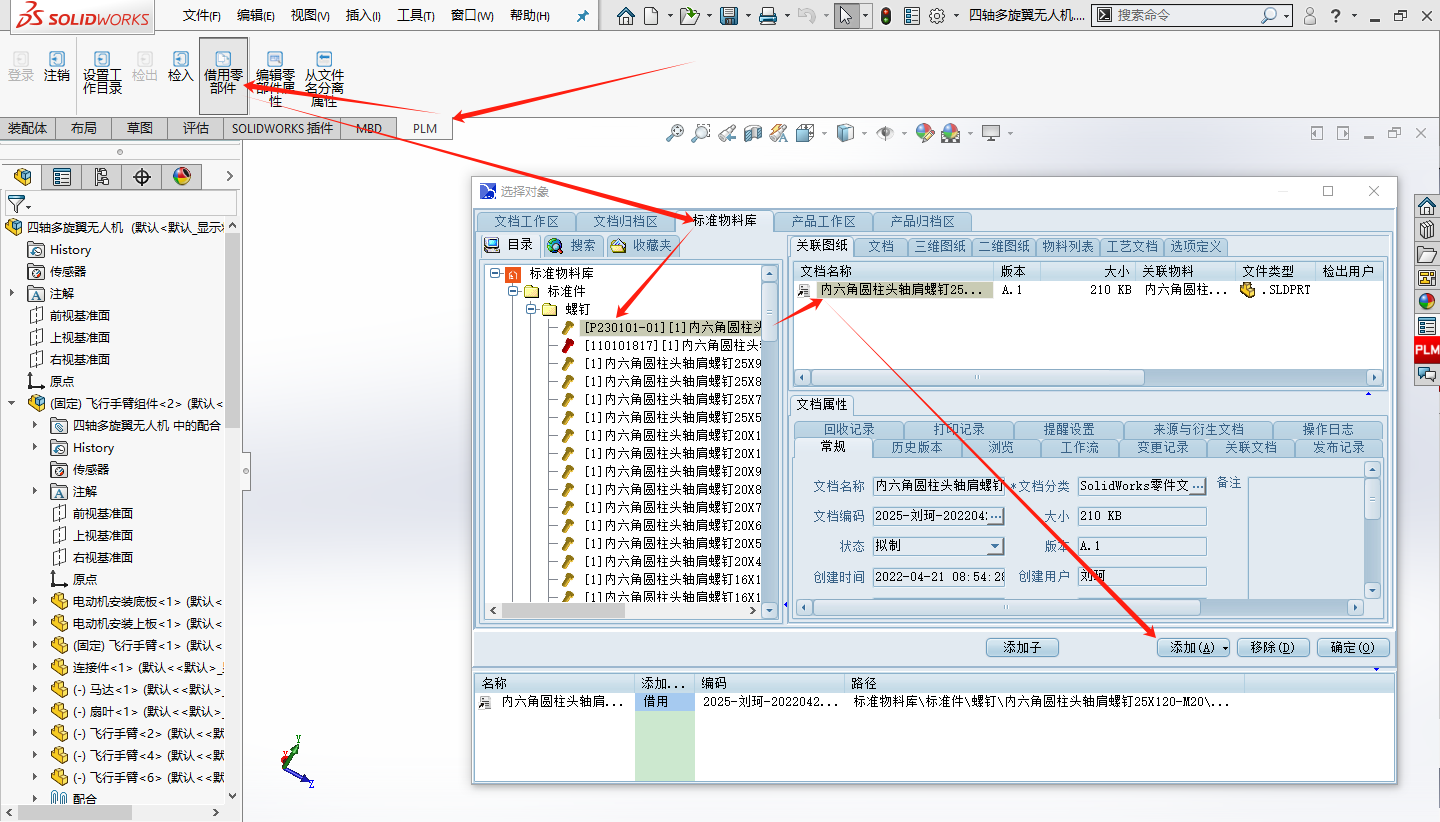Image resolution: width=1440 pixels, height=822 pixels.
Task: Click 文档编码 browse ellipsis button
Action: tap(996, 516)
